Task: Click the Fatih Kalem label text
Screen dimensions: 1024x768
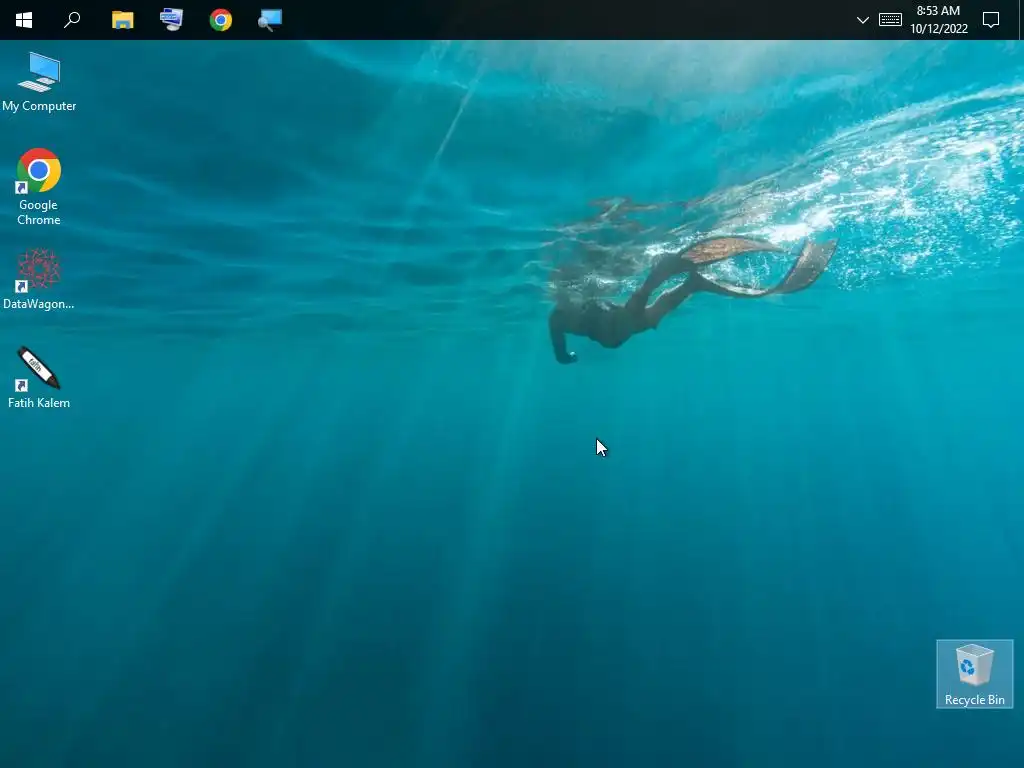Action: click(39, 403)
